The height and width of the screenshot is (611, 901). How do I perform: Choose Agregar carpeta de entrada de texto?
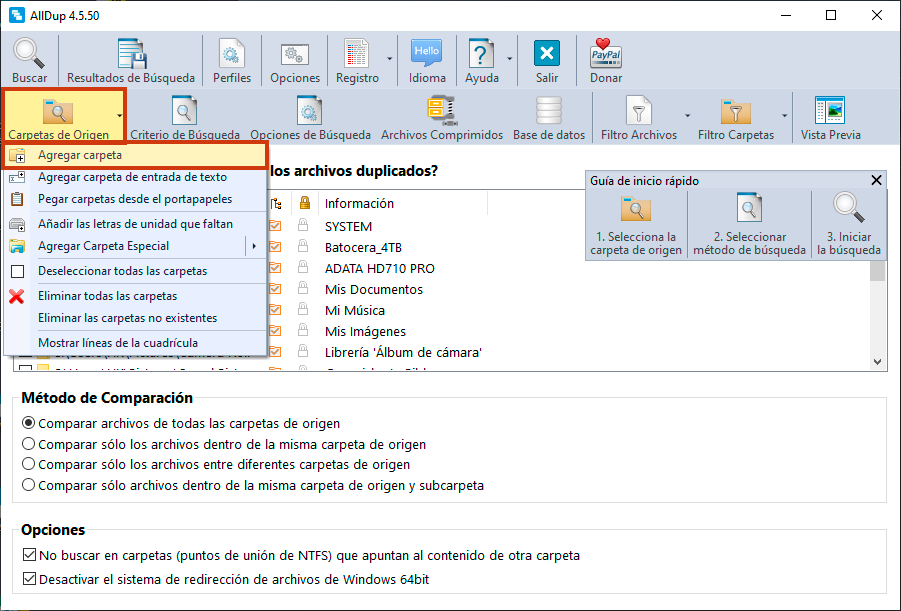click(135, 177)
